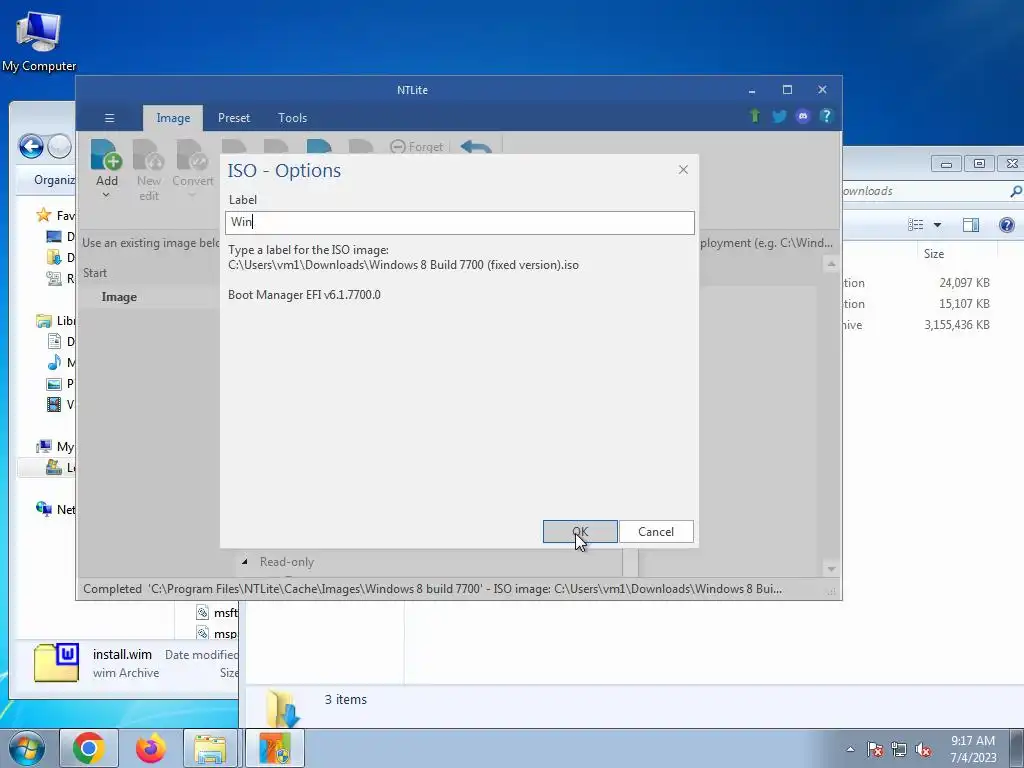
Task: Select the file sized 24,097 KB
Action: (x=964, y=283)
